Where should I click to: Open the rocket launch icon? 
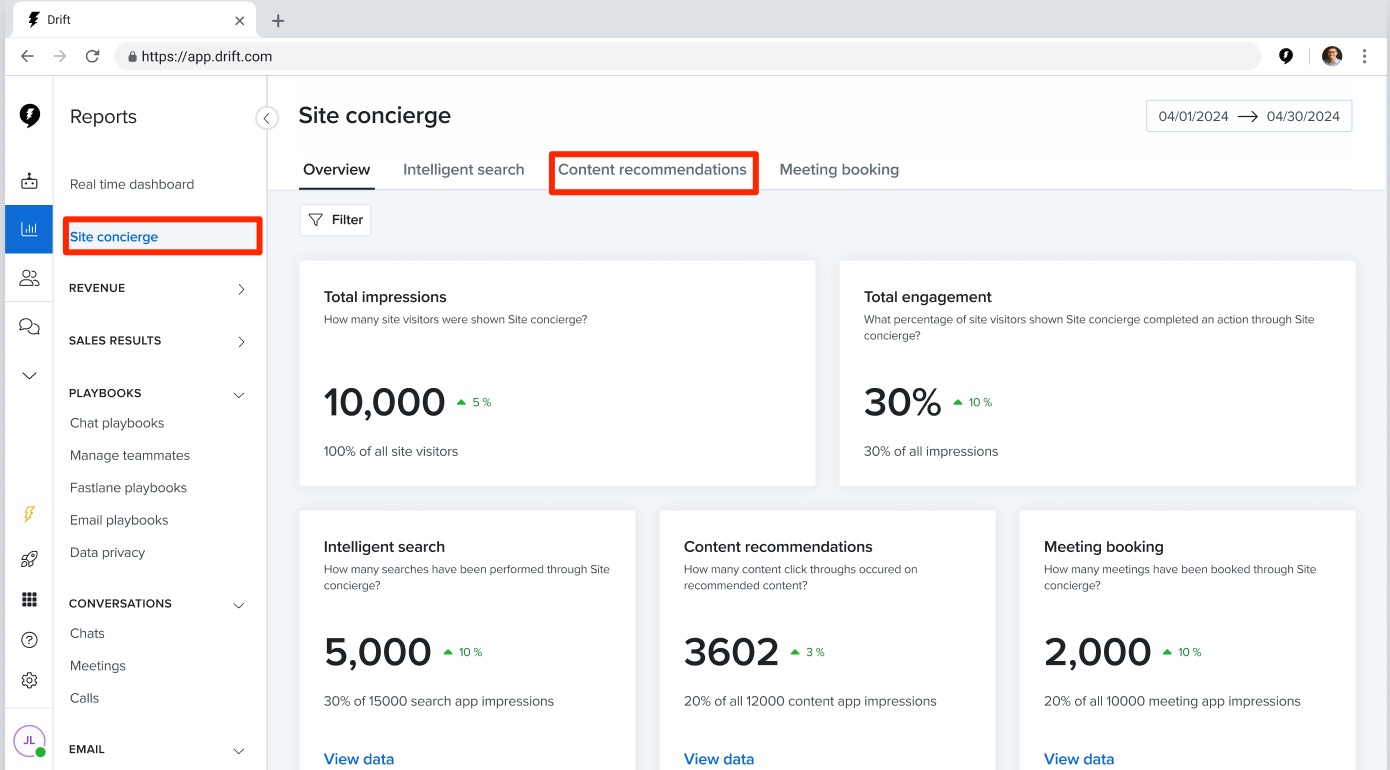(x=29, y=559)
